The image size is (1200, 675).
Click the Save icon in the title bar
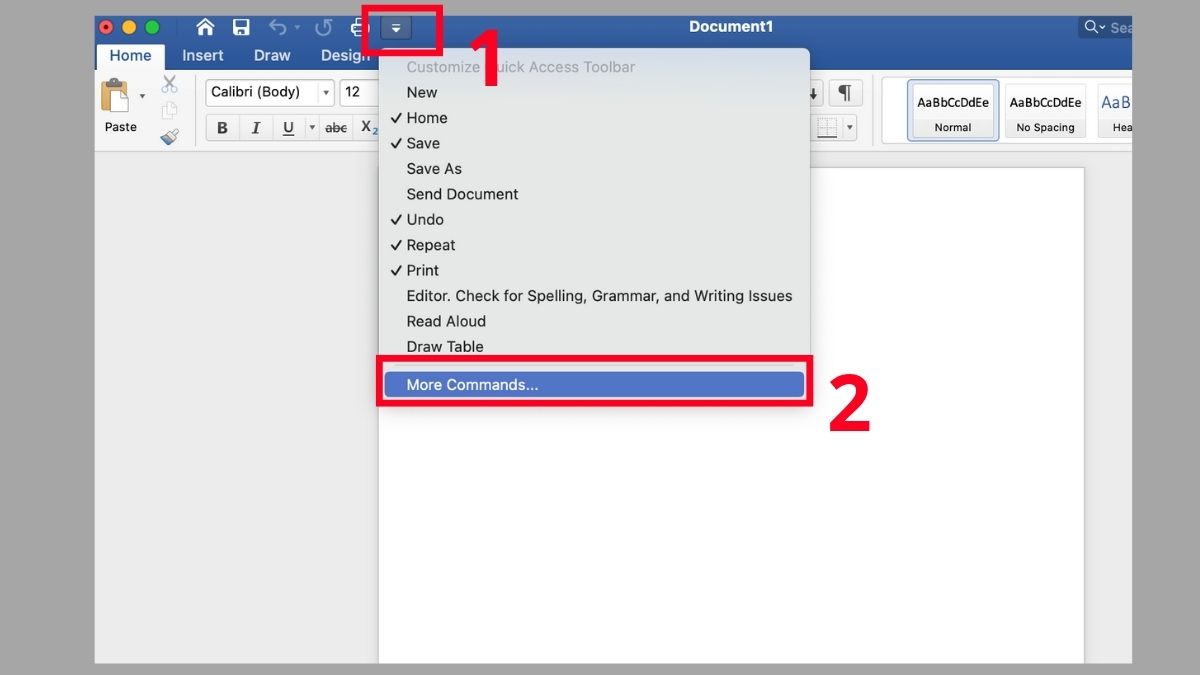241,27
